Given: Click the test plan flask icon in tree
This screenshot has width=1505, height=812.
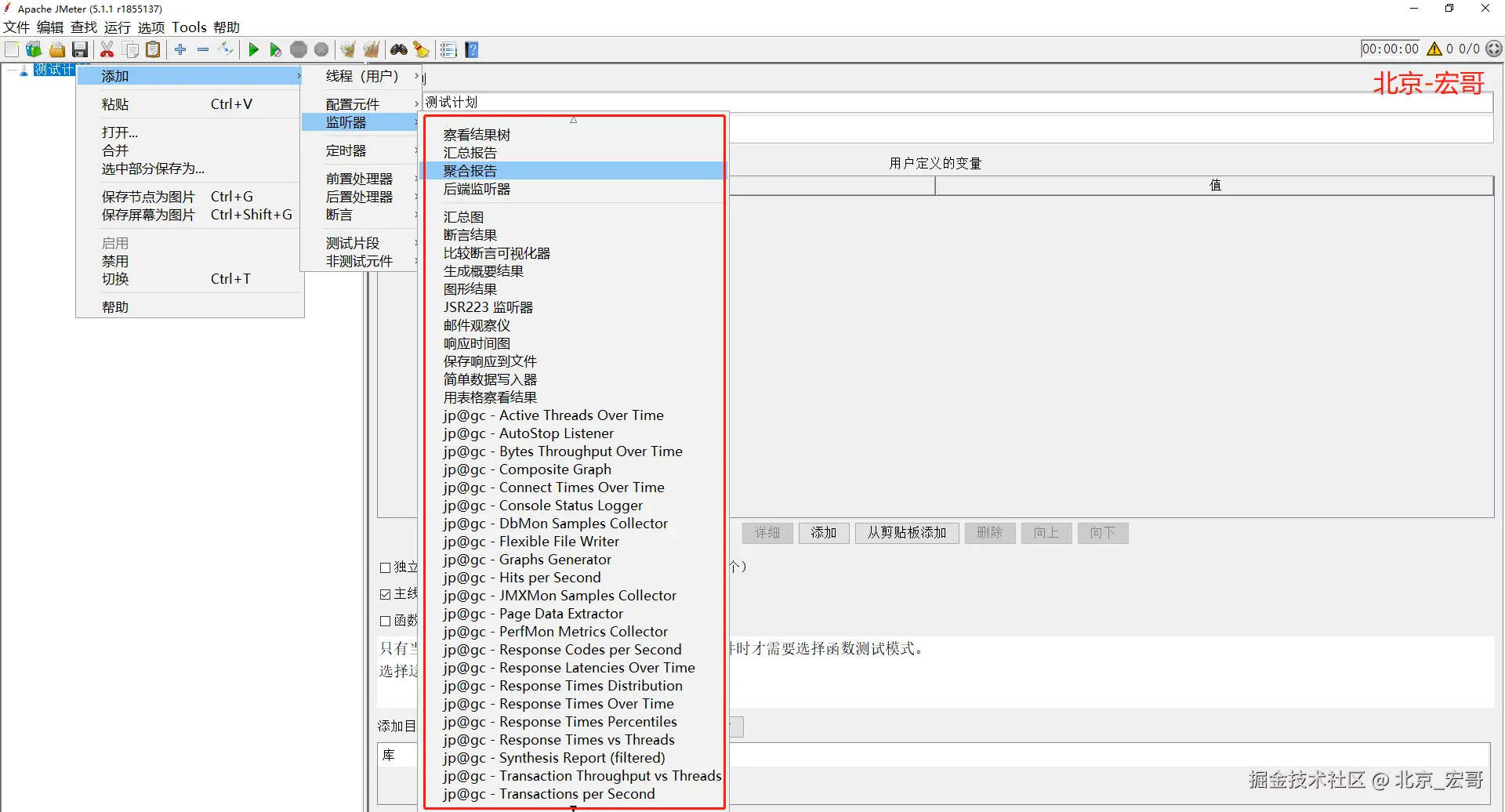Looking at the screenshot, I should coord(24,71).
